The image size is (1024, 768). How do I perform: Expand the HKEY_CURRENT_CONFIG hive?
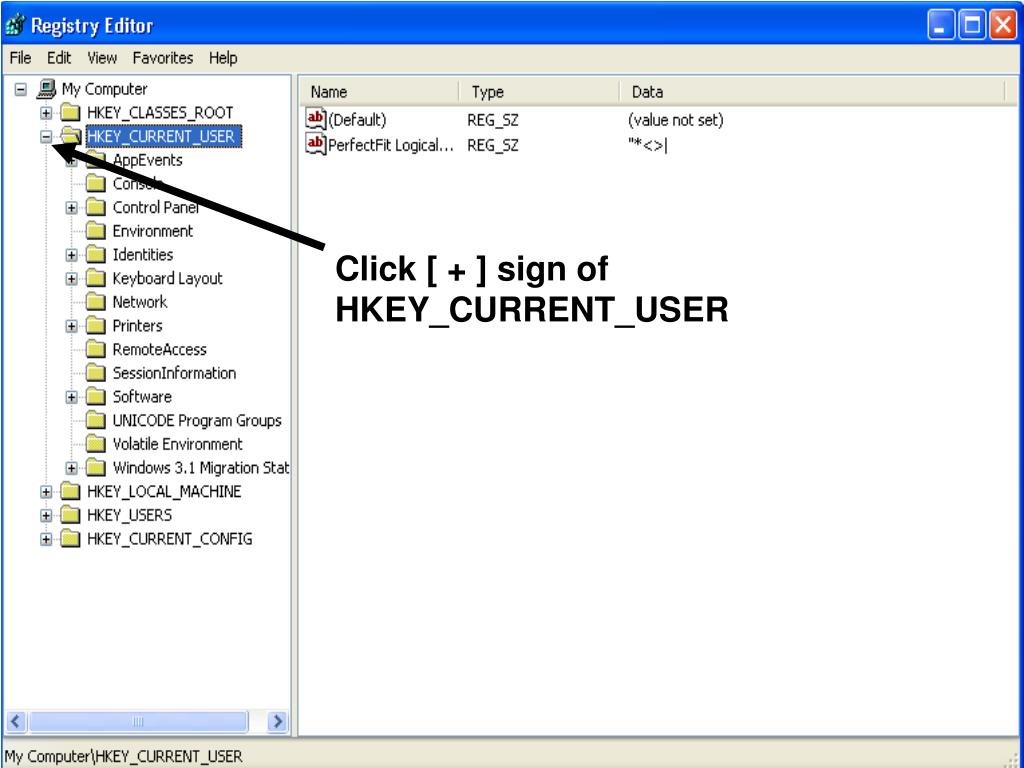coord(46,539)
